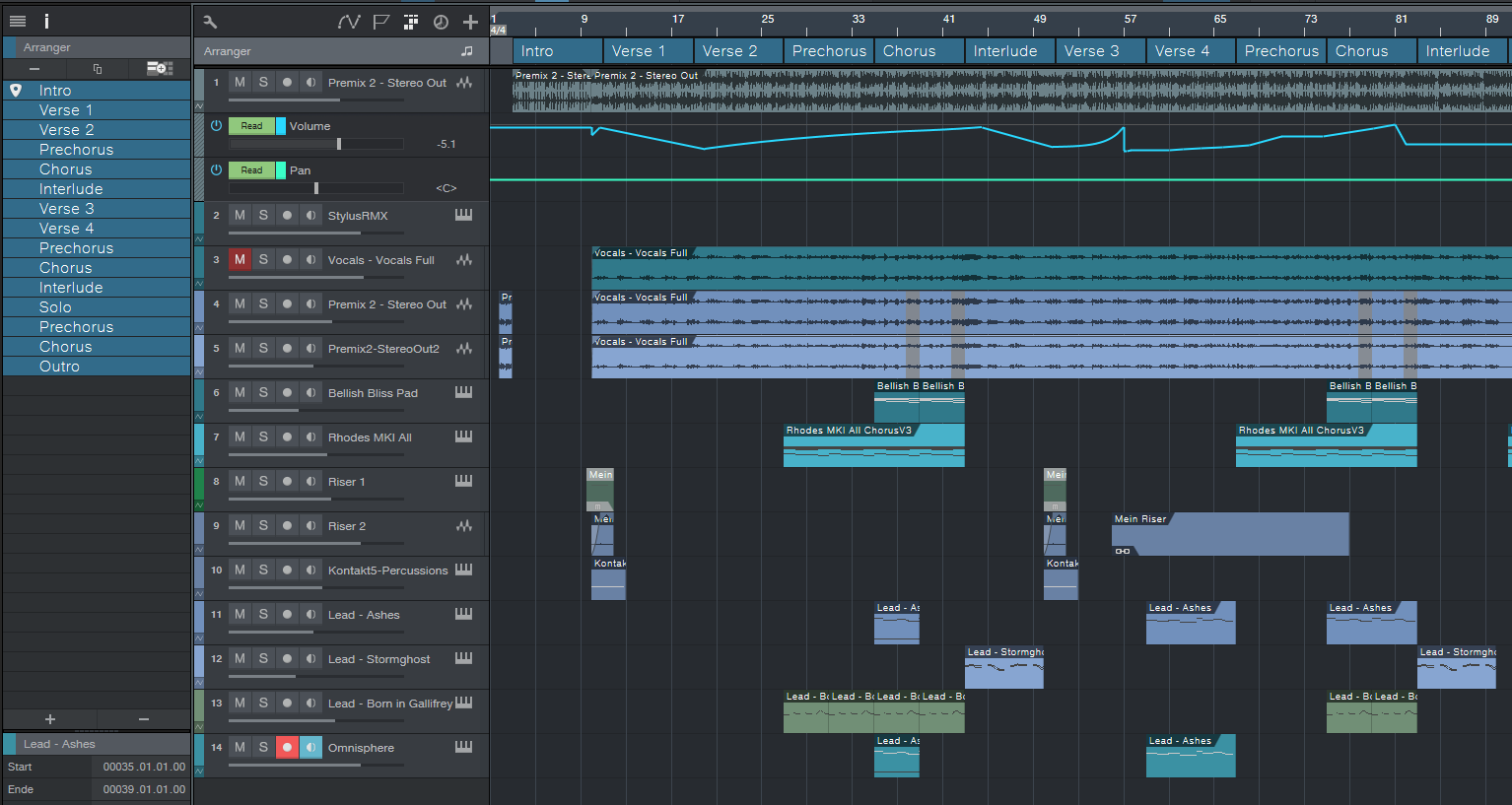This screenshot has height=805, width=1512.
Task: Click the Intro section marker pin icon
Action: (16, 90)
